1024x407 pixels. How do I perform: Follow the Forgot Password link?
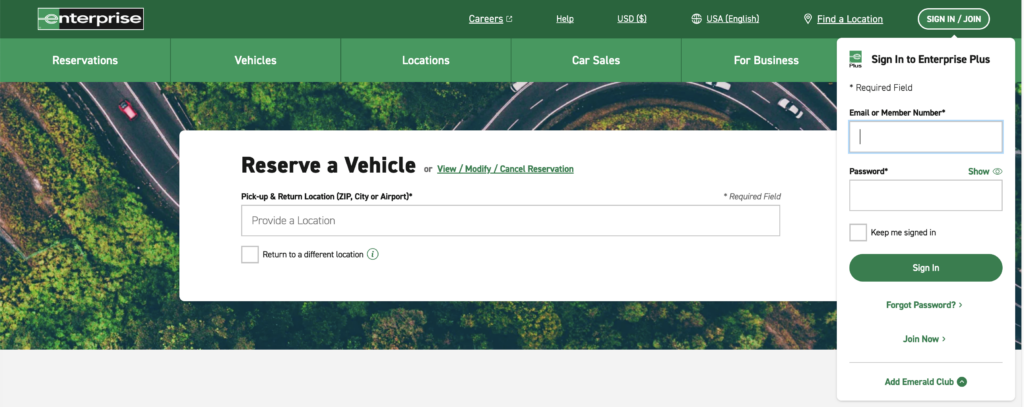924,304
